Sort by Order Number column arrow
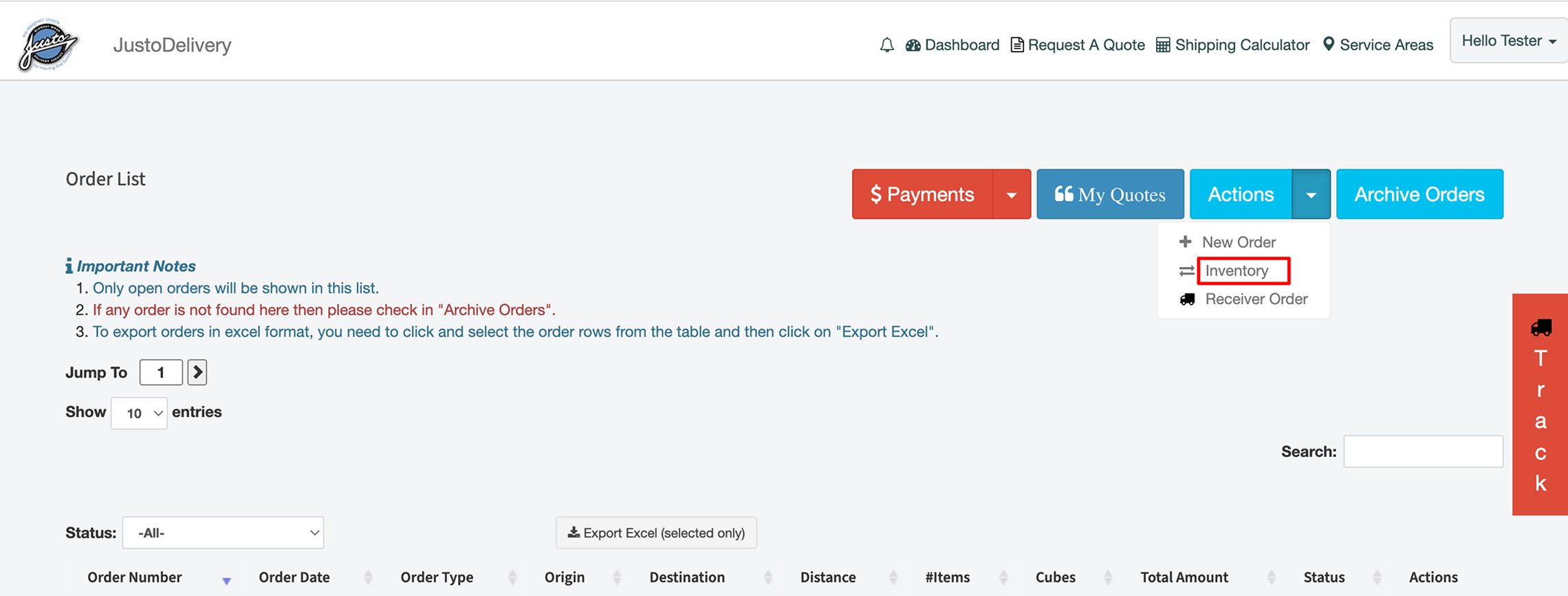The width and height of the screenshot is (1568, 596). (226, 580)
